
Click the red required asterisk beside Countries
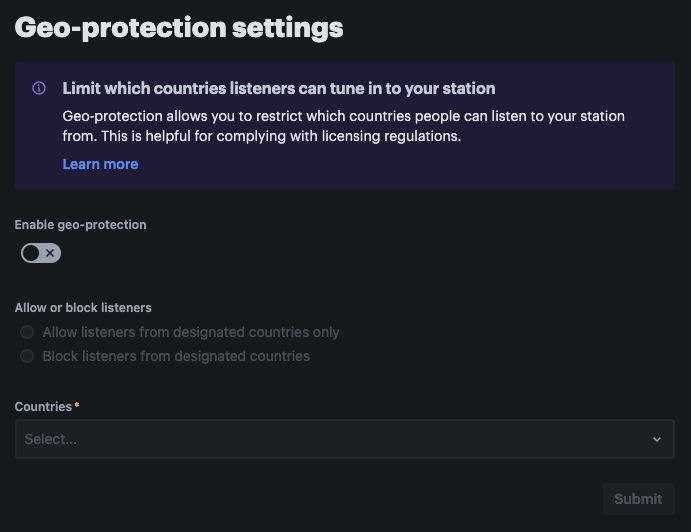(77, 406)
